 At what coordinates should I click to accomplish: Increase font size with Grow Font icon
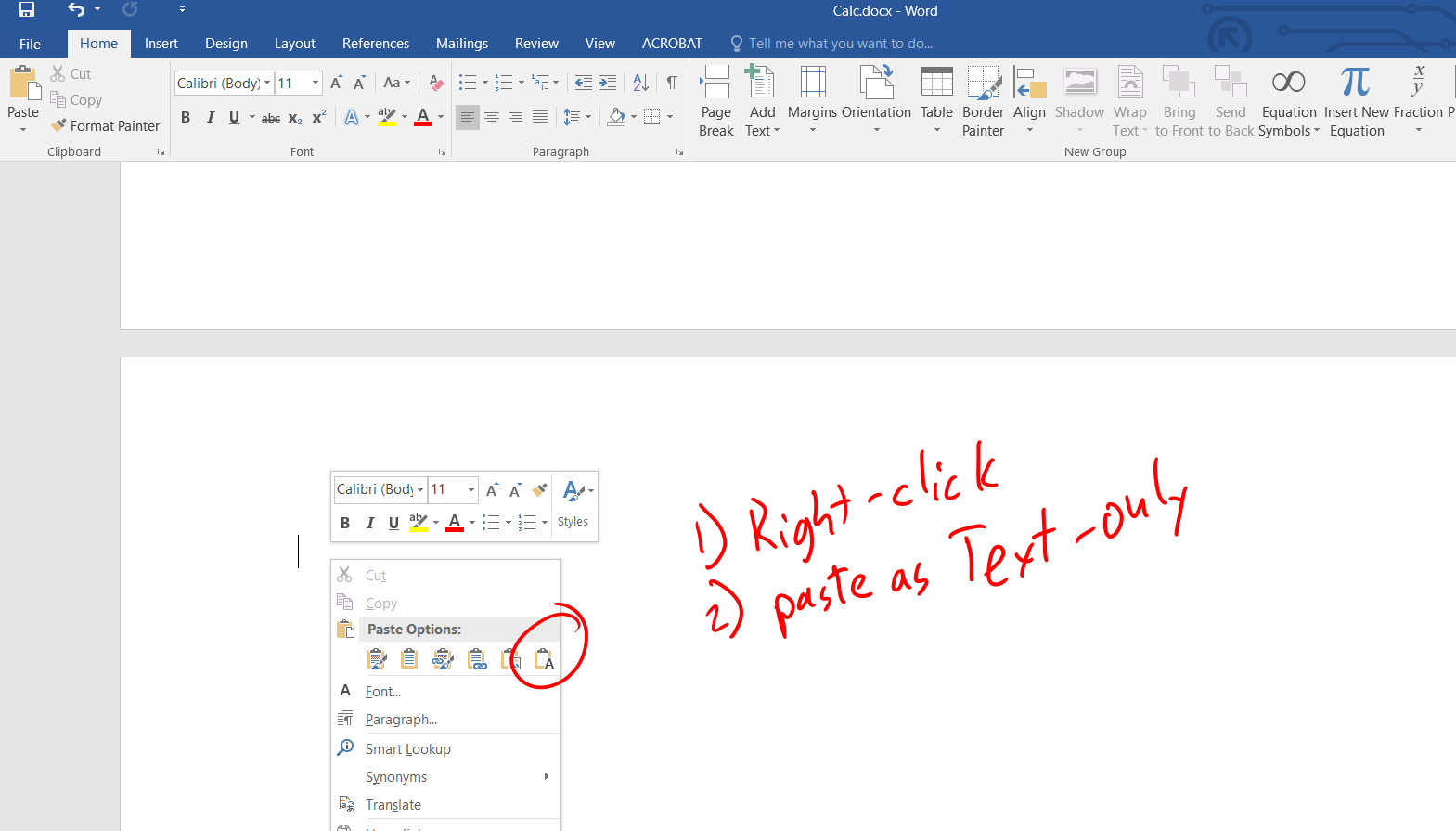[x=336, y=83]
